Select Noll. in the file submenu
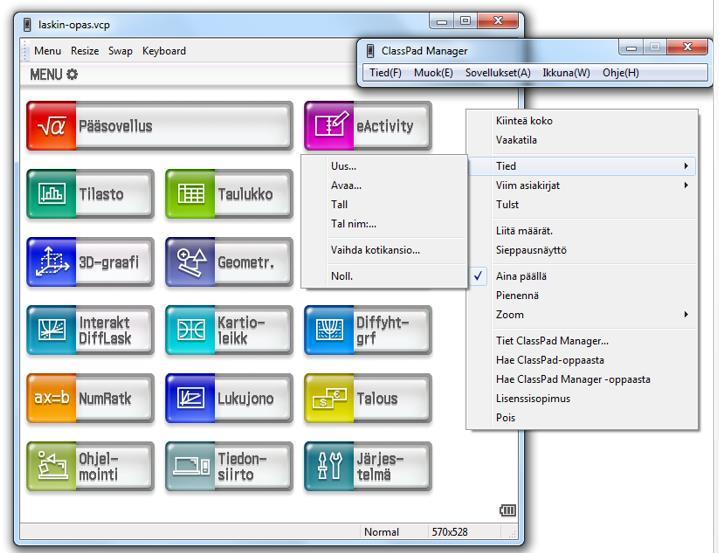719x553 pixels. (384, 276)
